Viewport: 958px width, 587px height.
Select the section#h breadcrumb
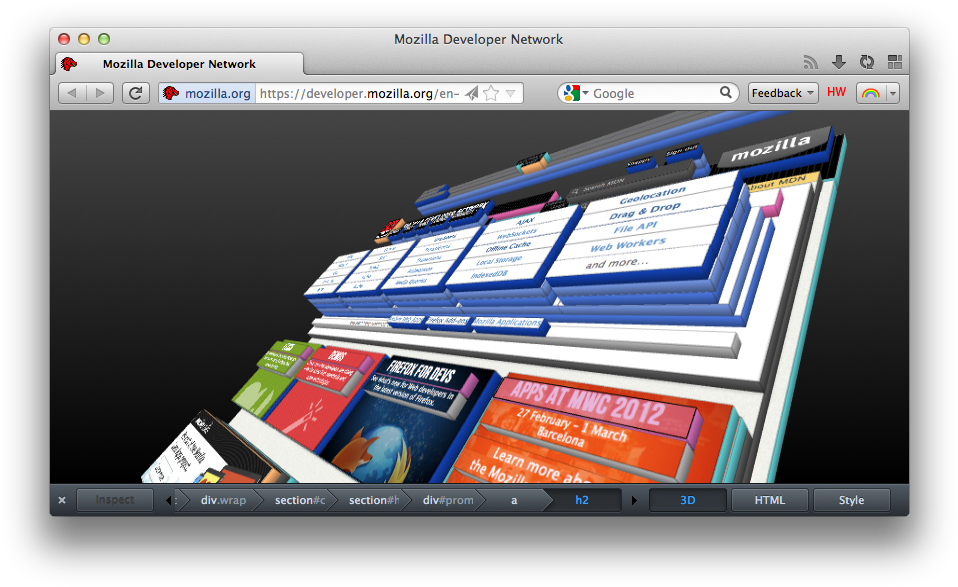point(373,500)
